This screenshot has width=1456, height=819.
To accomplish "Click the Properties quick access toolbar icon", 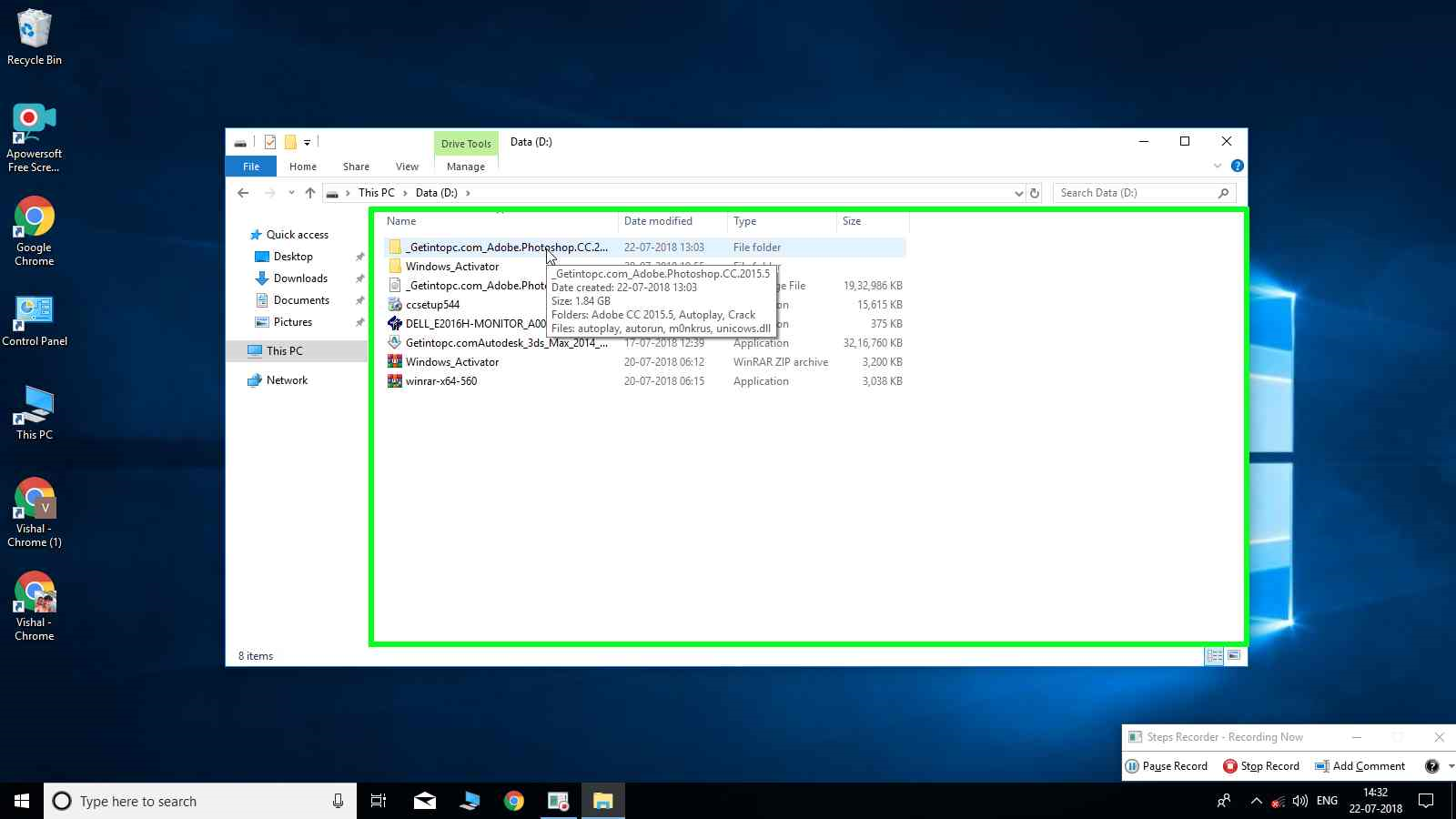I will click(270, 142).
